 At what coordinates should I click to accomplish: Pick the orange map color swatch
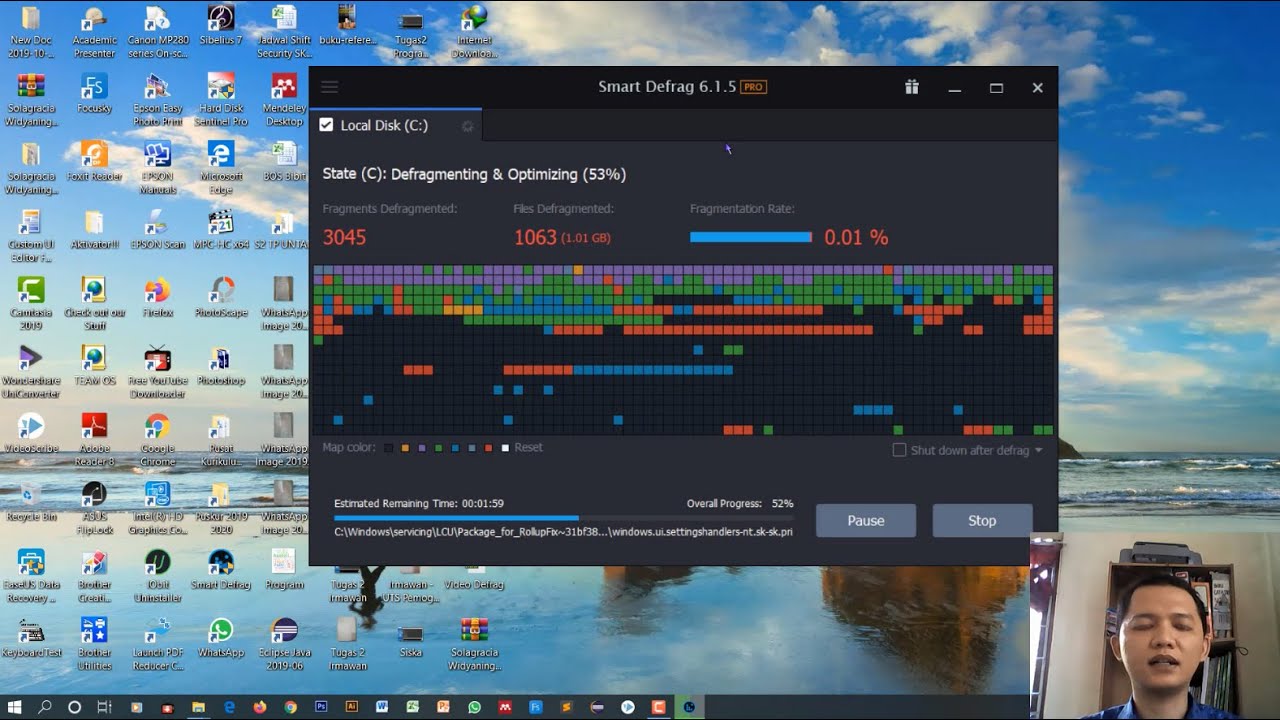pyautogui.click(x=405, y=448)
